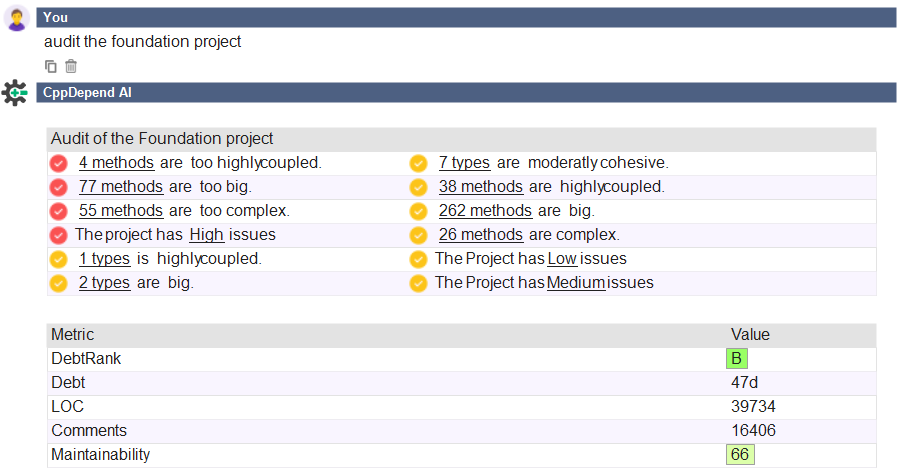Click the Maintainability '66' badge
904x471 pixels.
740,454
